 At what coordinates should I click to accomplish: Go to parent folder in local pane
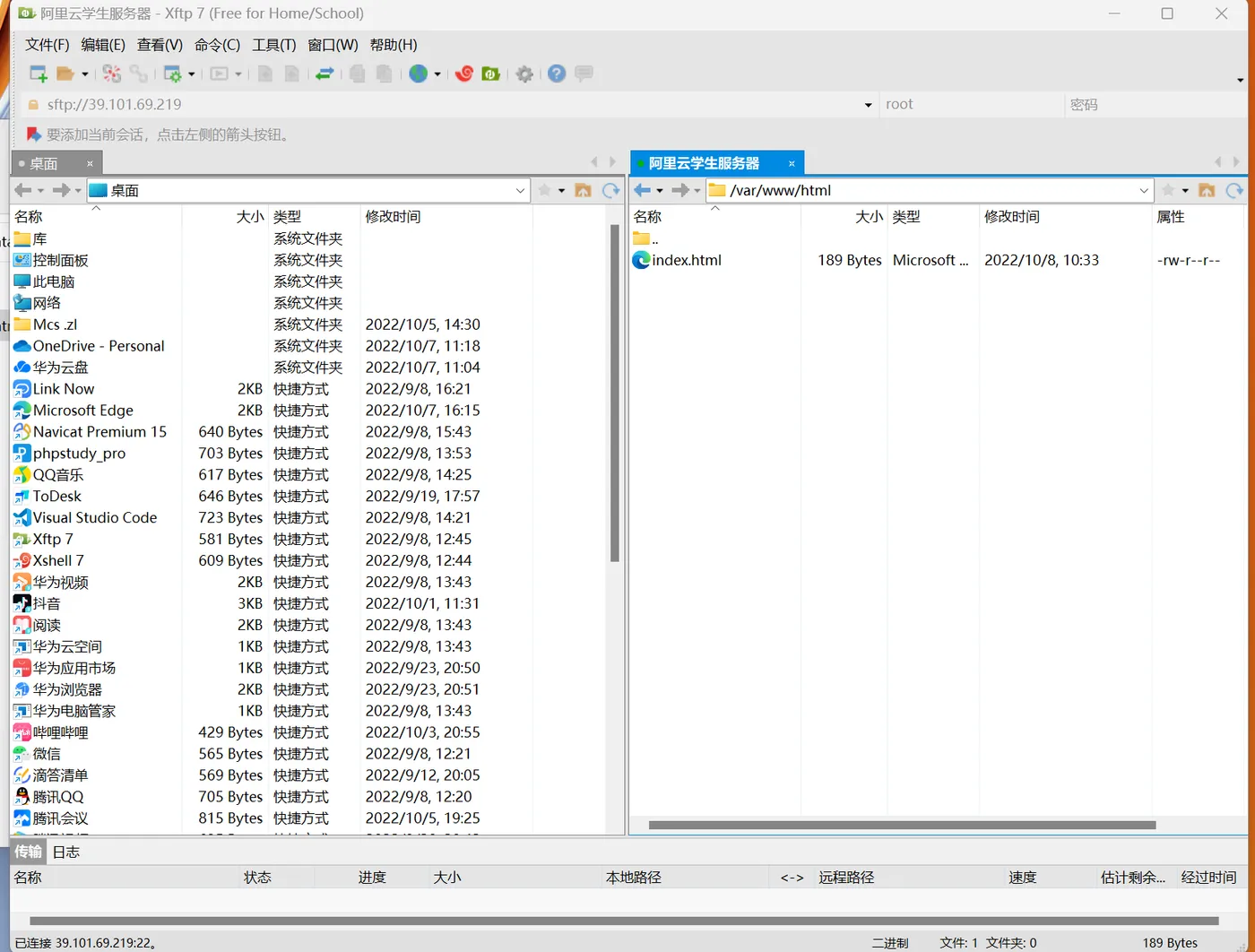pos(583,190)
